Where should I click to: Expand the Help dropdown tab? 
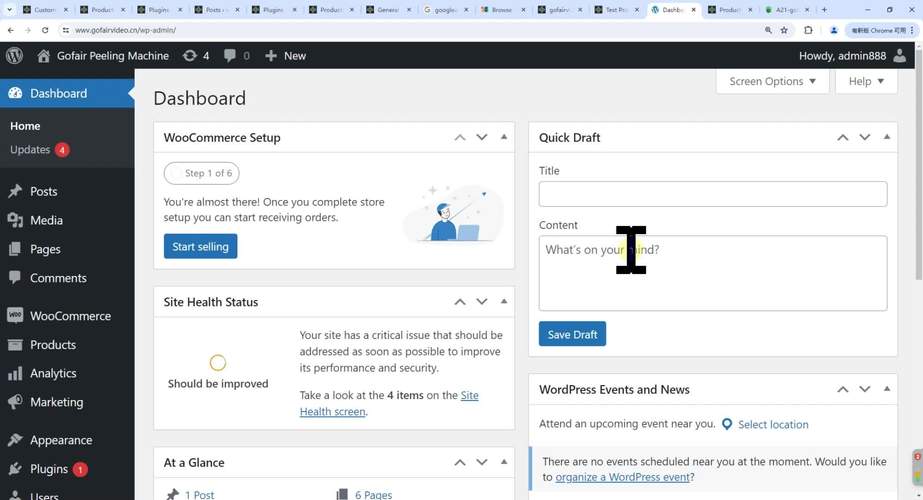pyautogui.click(x=866, y=81)
